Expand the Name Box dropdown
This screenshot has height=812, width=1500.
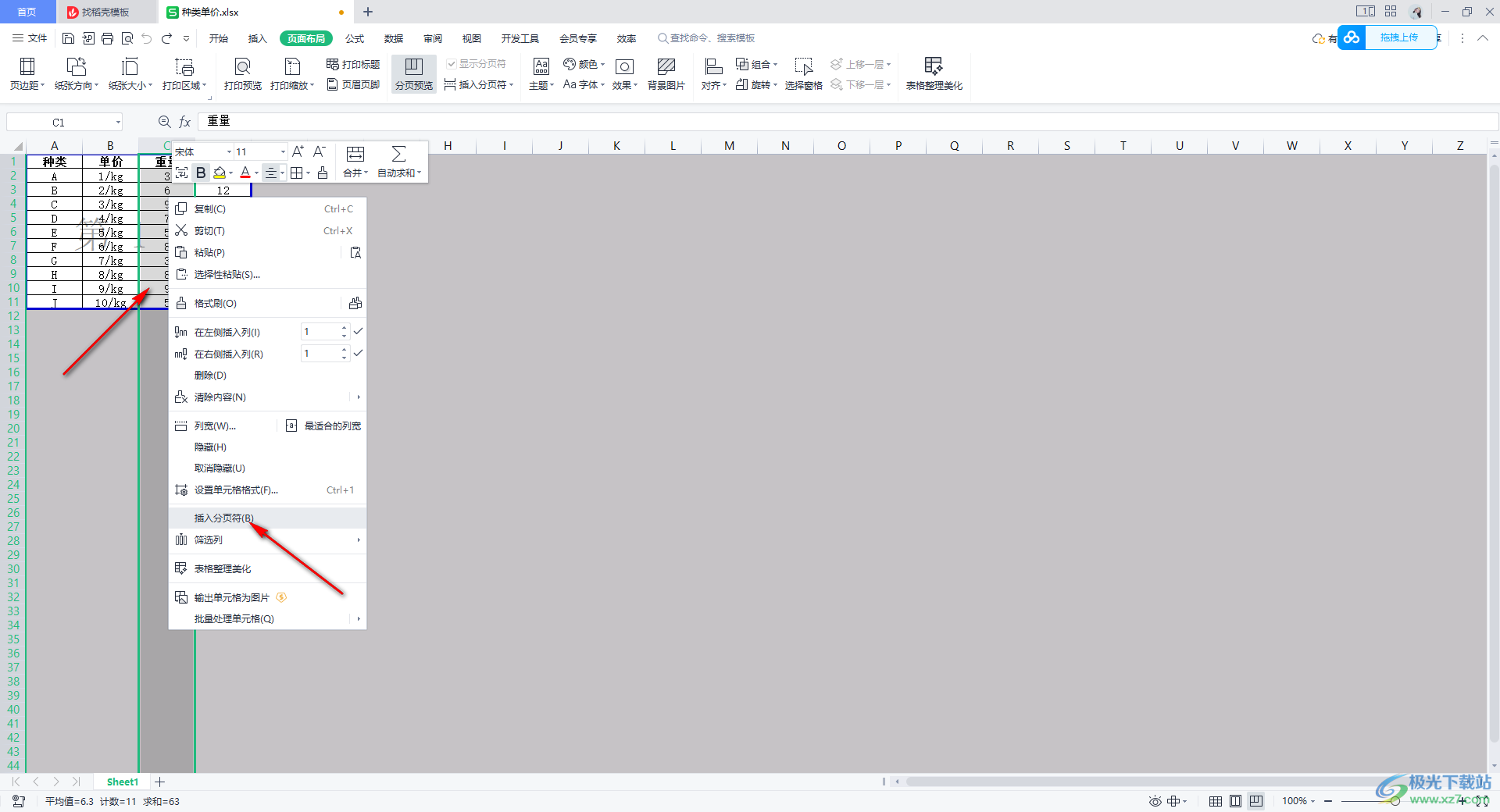coord(118,122)
